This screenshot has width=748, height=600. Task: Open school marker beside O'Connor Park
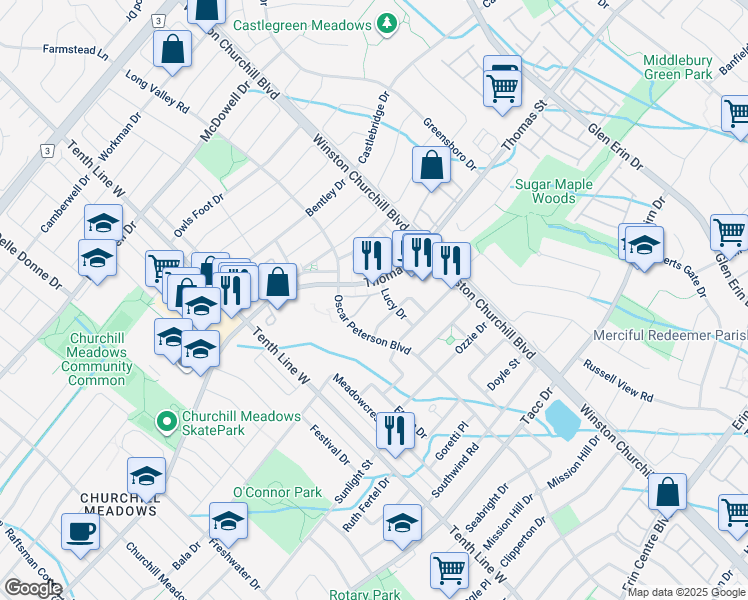[229, 523]
